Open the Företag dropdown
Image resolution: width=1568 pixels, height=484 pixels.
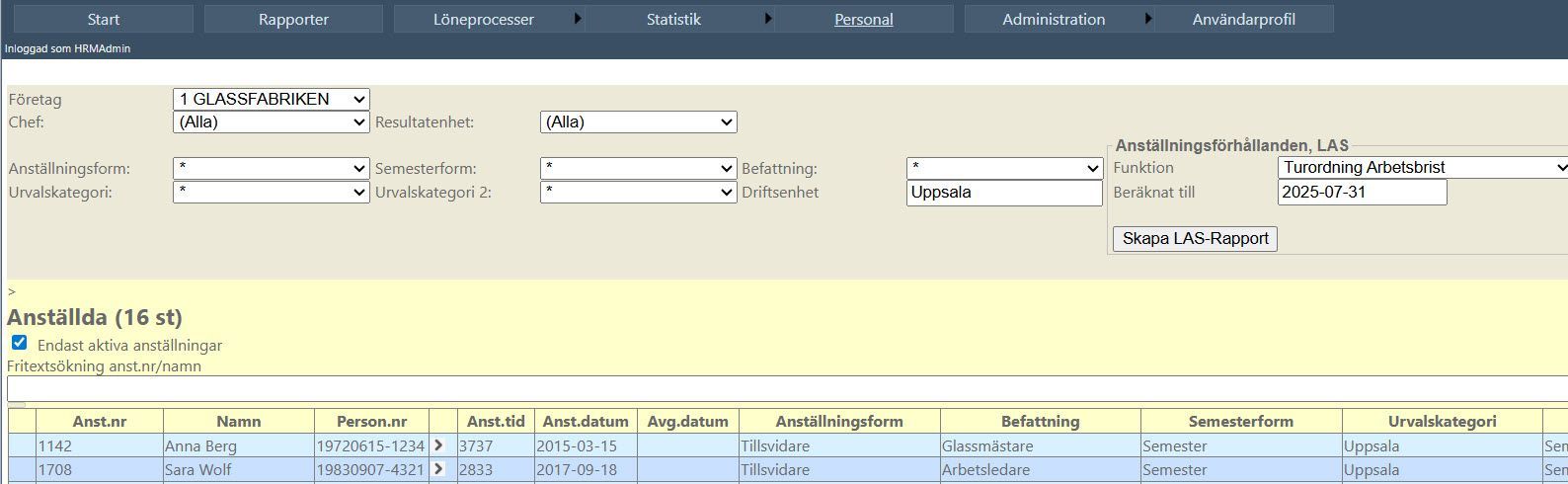point(271,99)
